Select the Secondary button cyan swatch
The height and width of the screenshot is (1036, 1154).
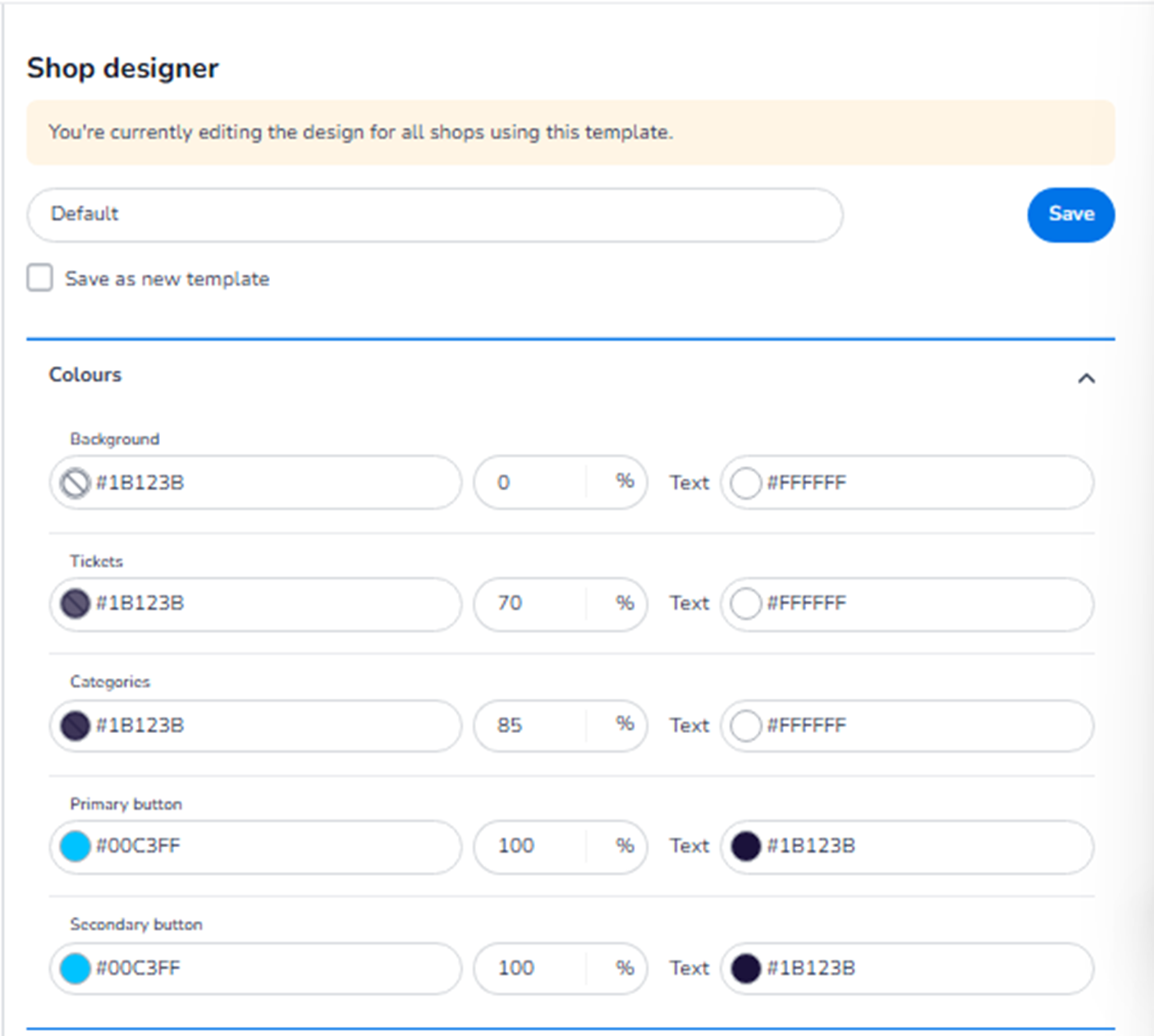click(x=75, y=969)
